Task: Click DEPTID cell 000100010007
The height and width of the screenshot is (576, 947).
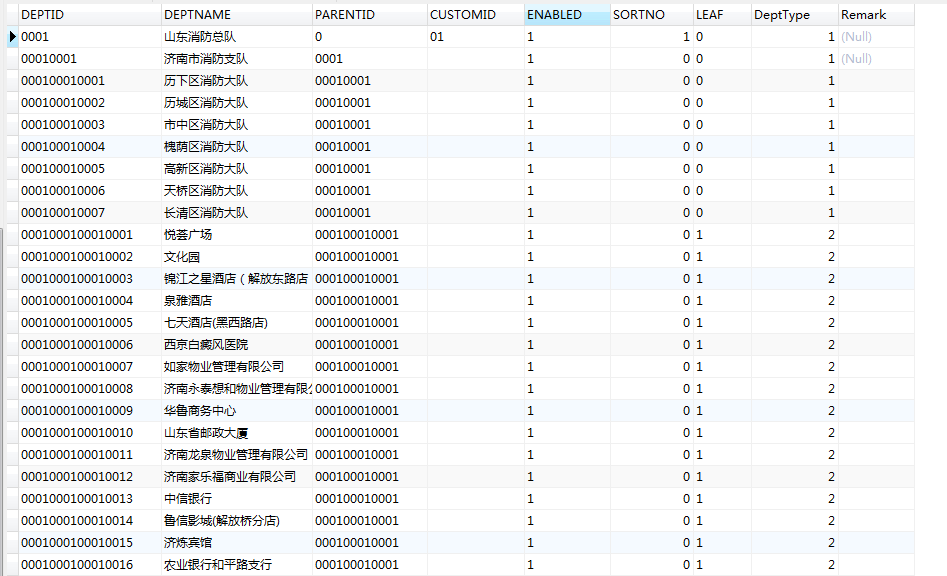Action: [89, 213]
